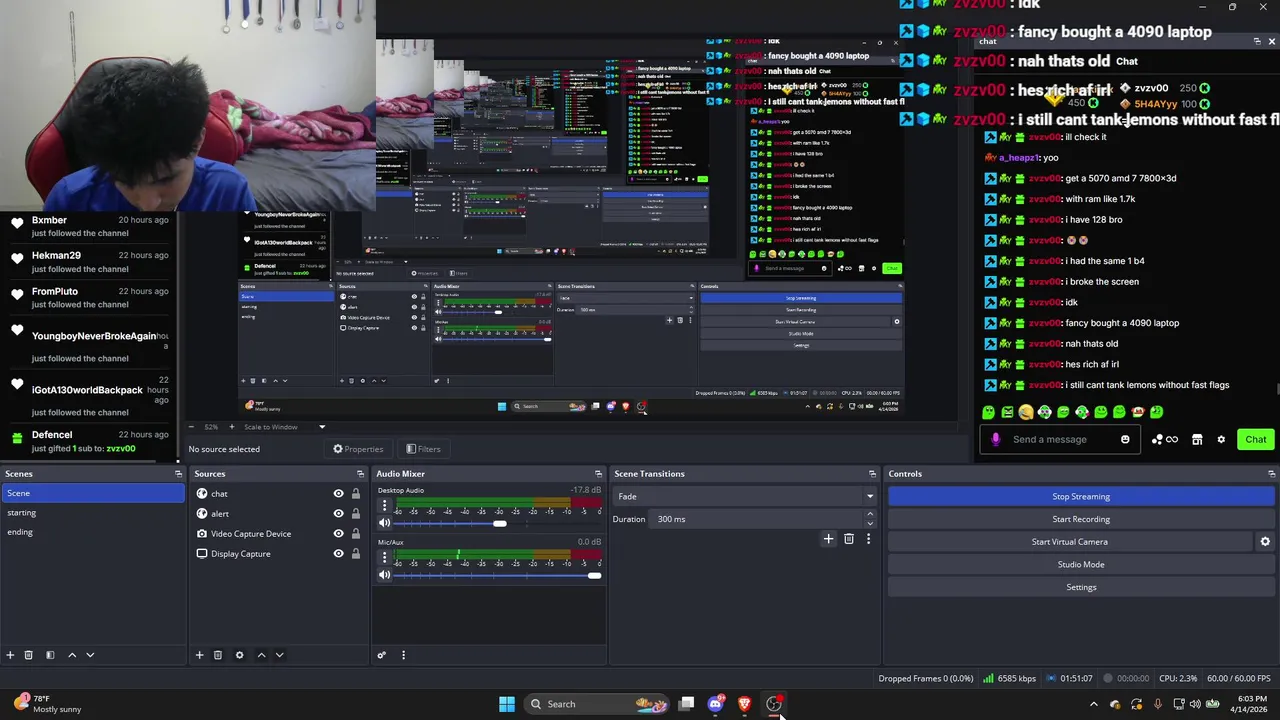
Task: Send message with green Chat button
Action: pos(1256,439)
